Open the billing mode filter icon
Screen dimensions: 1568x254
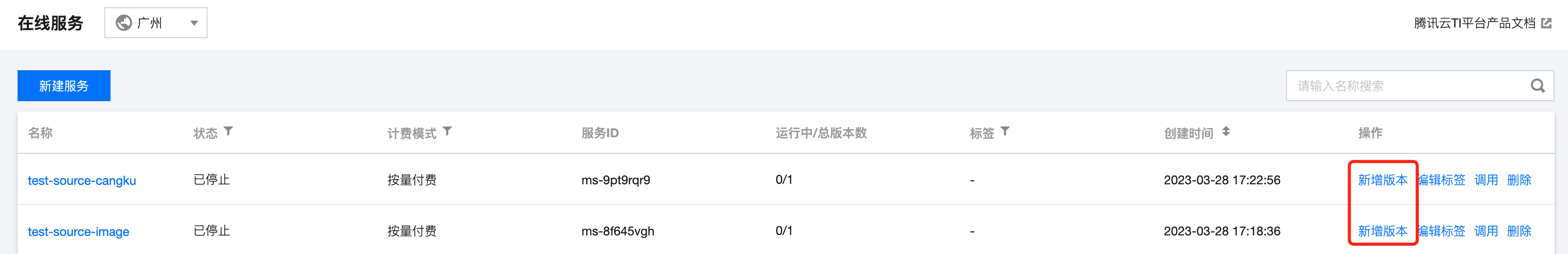[x=447, y=132]
